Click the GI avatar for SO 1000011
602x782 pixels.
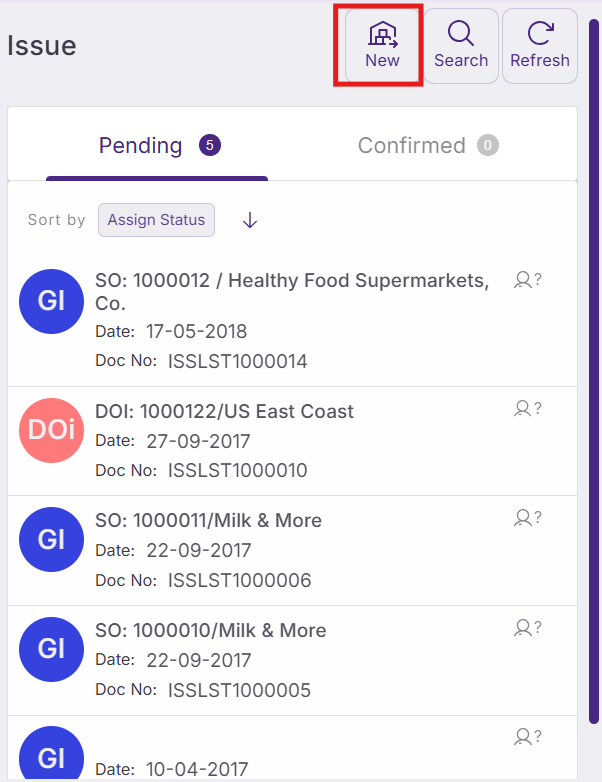point(51,540)
